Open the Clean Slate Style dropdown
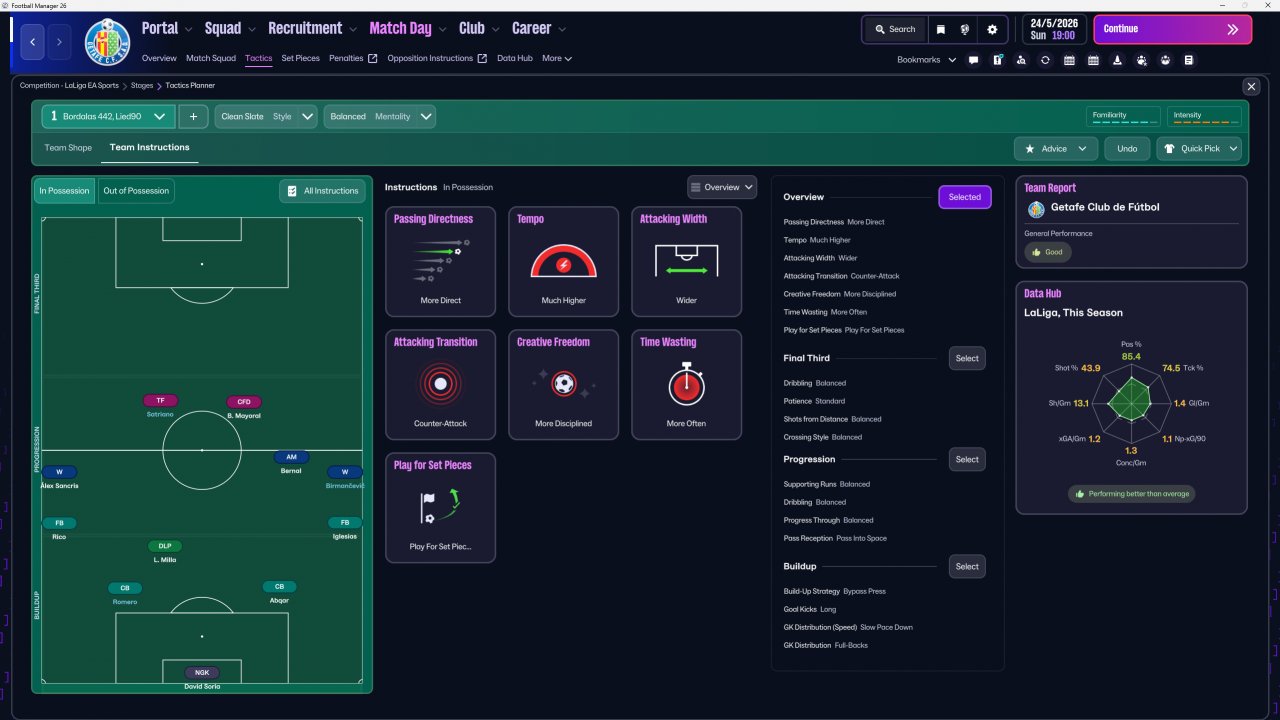The image size is (1280, 720). click(x=265, y=116)
